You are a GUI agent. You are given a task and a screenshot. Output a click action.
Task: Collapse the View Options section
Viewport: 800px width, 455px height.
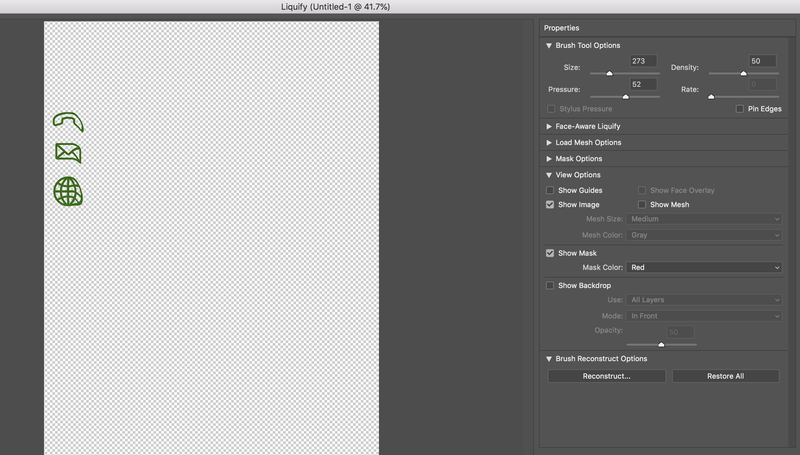pos(549,175)
